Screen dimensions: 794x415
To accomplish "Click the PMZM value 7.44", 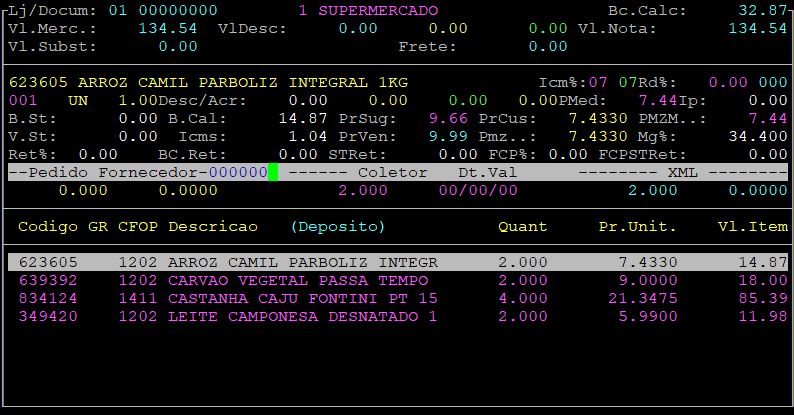I will (768, 118).
